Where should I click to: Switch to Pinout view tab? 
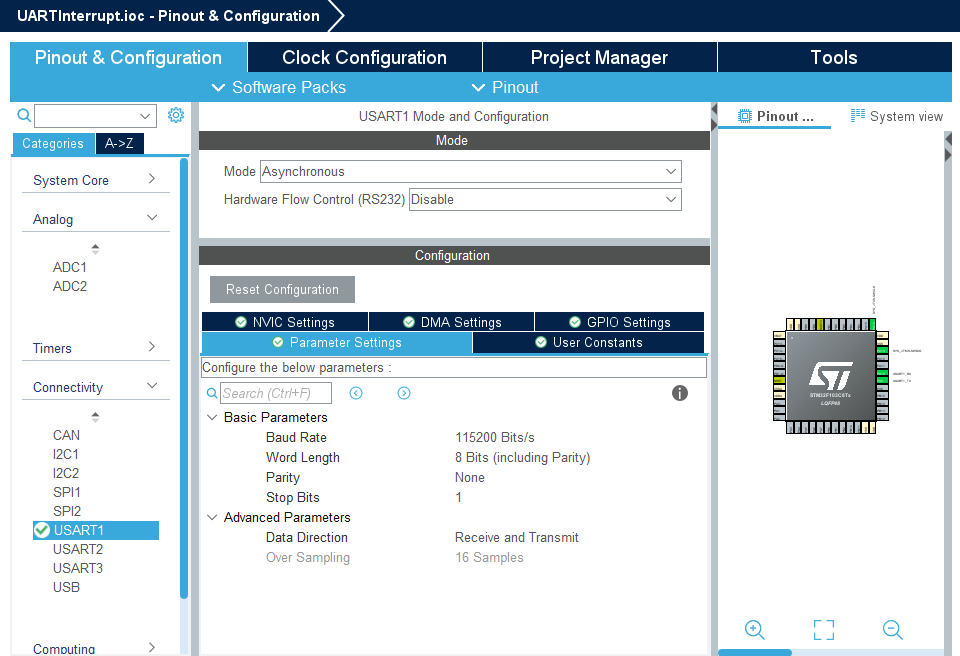click(x=774, y=116)
